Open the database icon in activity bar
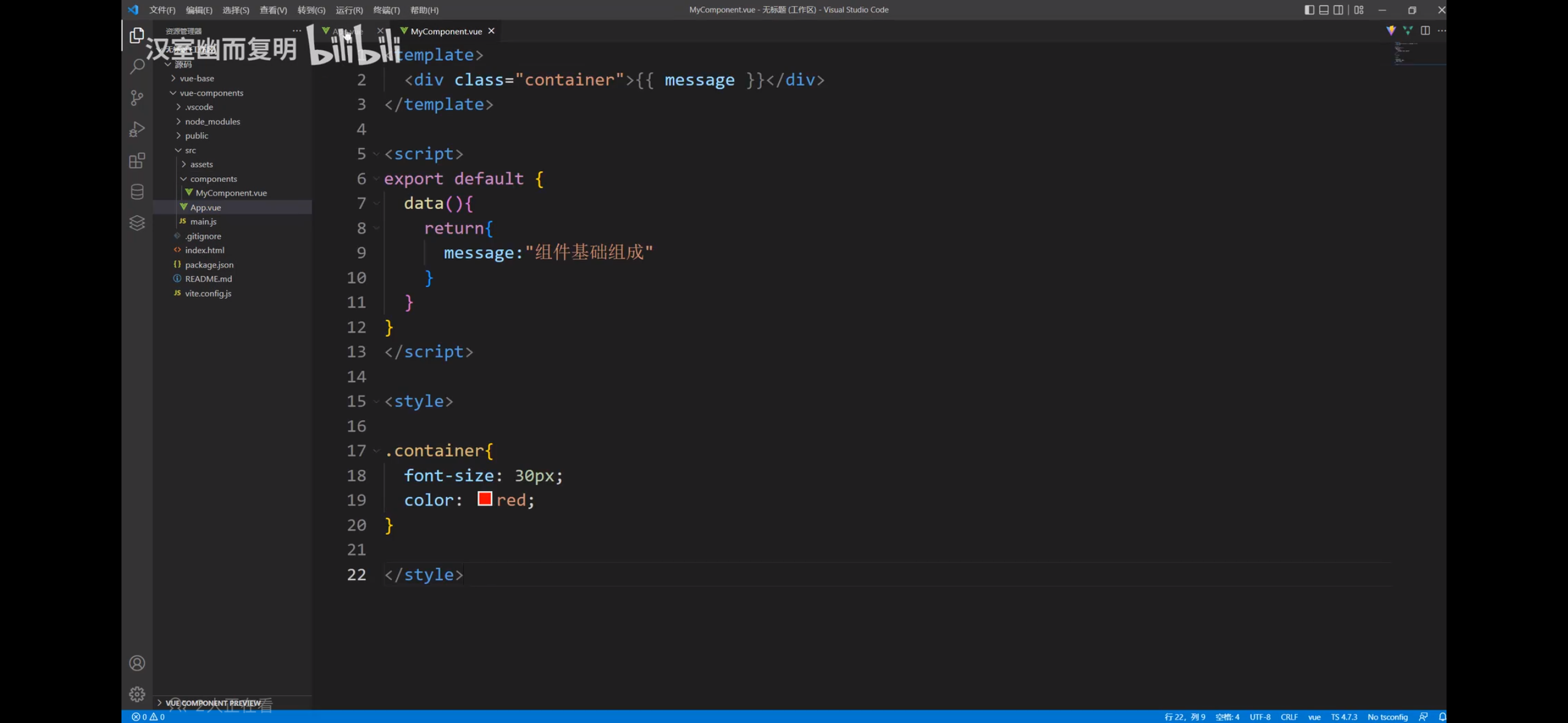 137,192
